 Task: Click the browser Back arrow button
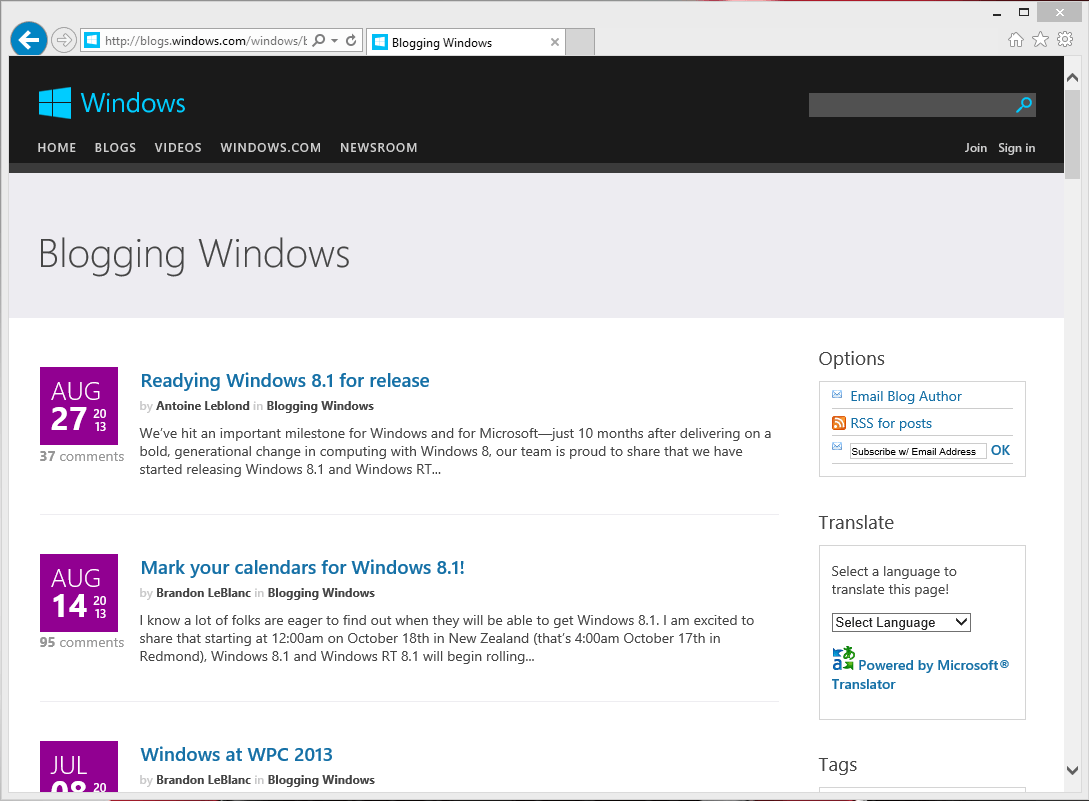[28, 40]
